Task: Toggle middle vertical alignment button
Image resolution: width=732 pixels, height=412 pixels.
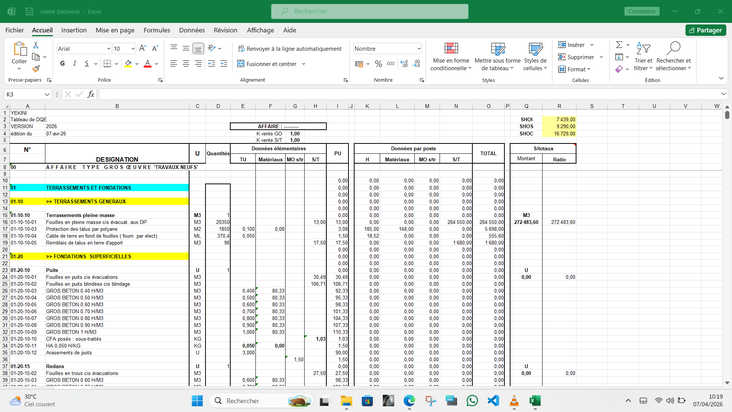Action: [x=185, y=48]
